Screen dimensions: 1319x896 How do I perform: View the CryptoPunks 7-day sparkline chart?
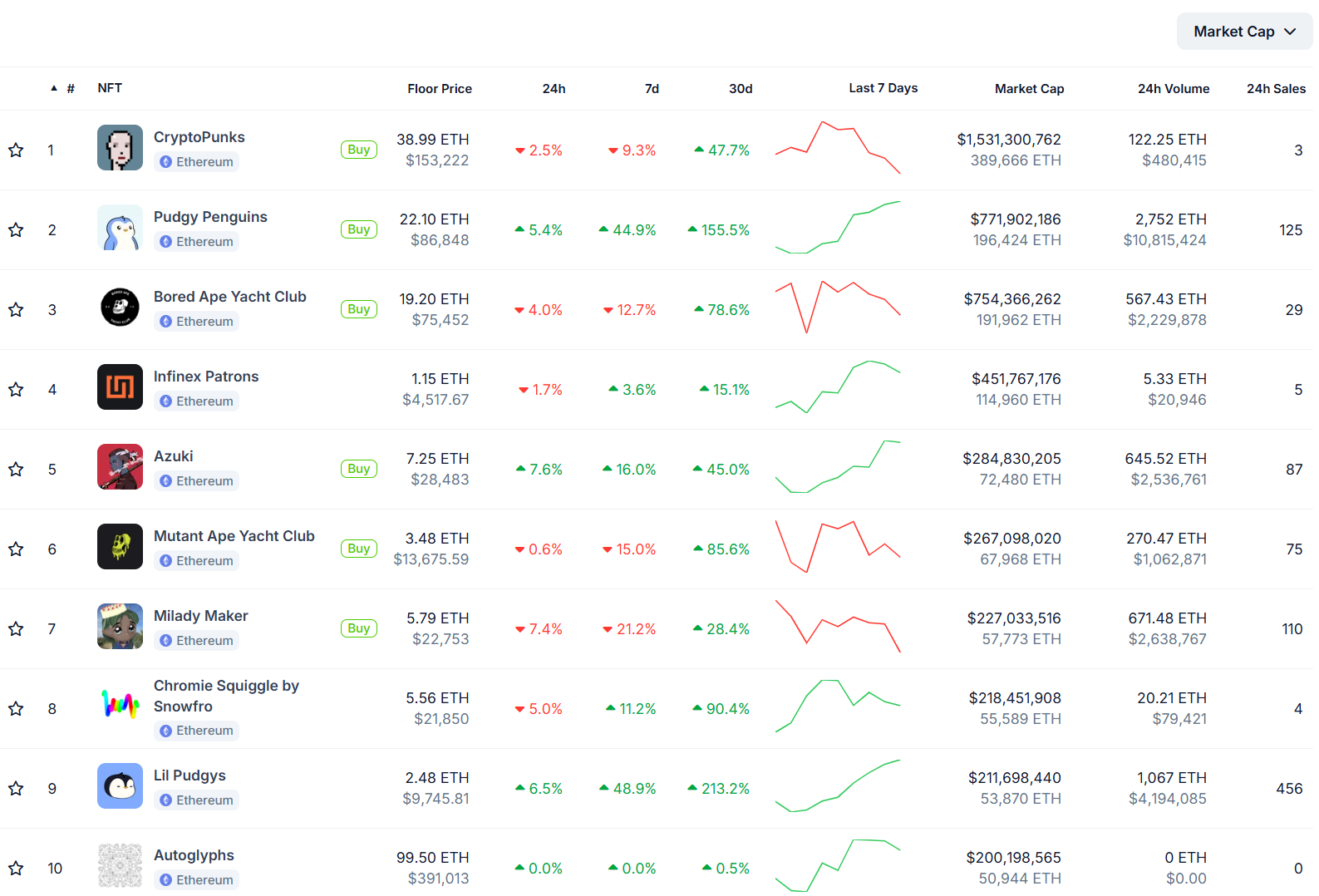(x=838, y=147)
